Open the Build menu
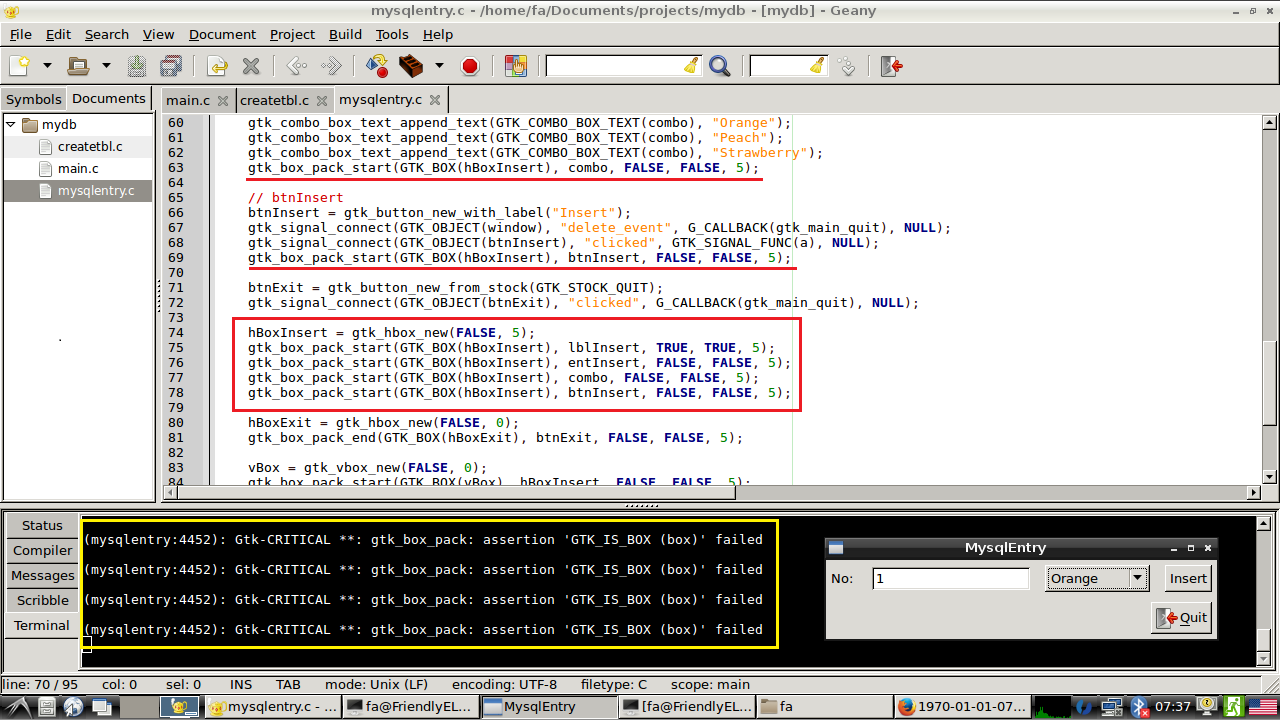This screenshot has width=1280, height=720. 345,34
